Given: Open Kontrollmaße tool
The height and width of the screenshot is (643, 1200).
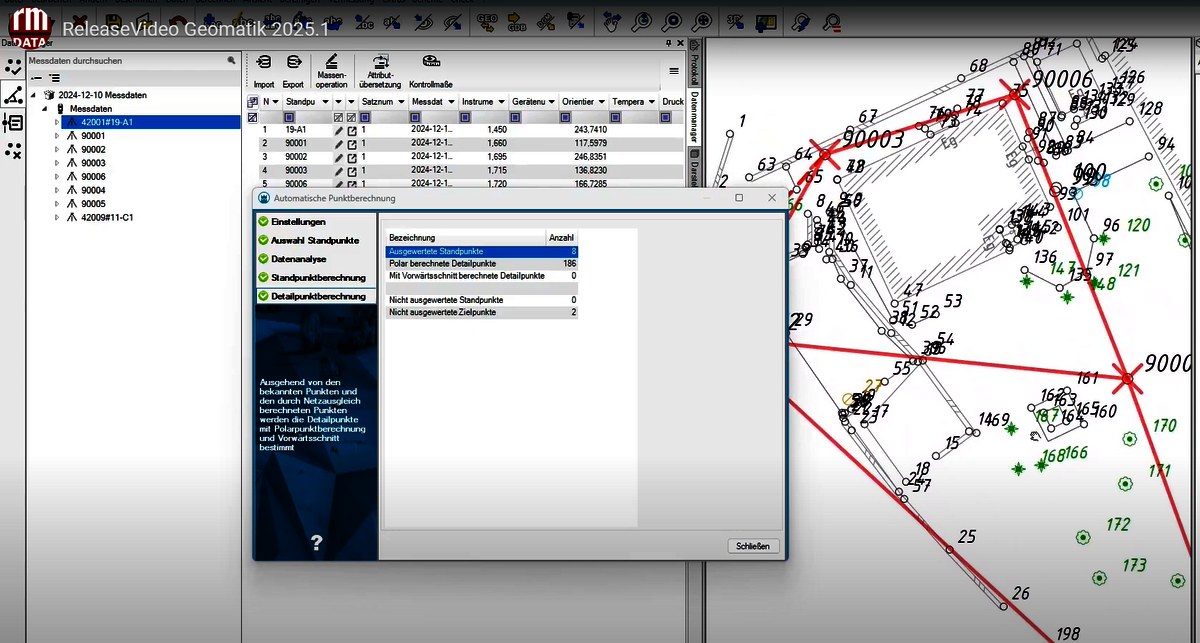Looking at the screenshot, I should [x=431, y=62].
